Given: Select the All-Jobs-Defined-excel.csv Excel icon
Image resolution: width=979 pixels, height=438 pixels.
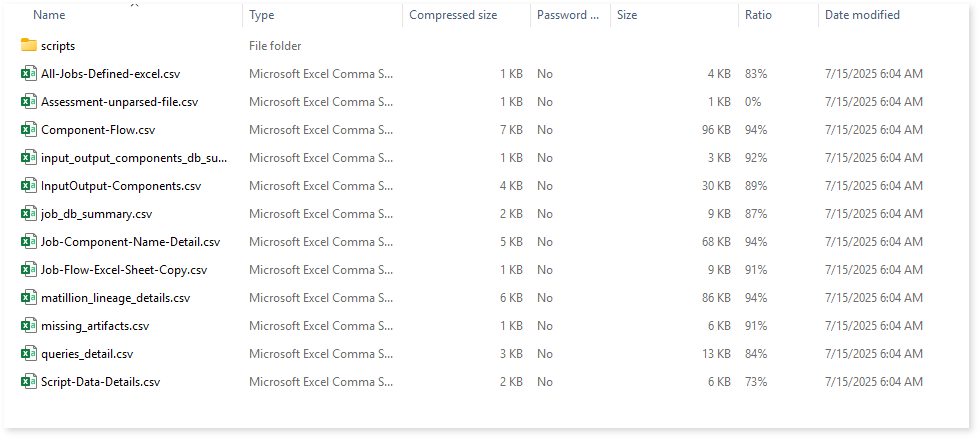Looking at the screenshot, I should pyautogui.click(x=29, y=74).
